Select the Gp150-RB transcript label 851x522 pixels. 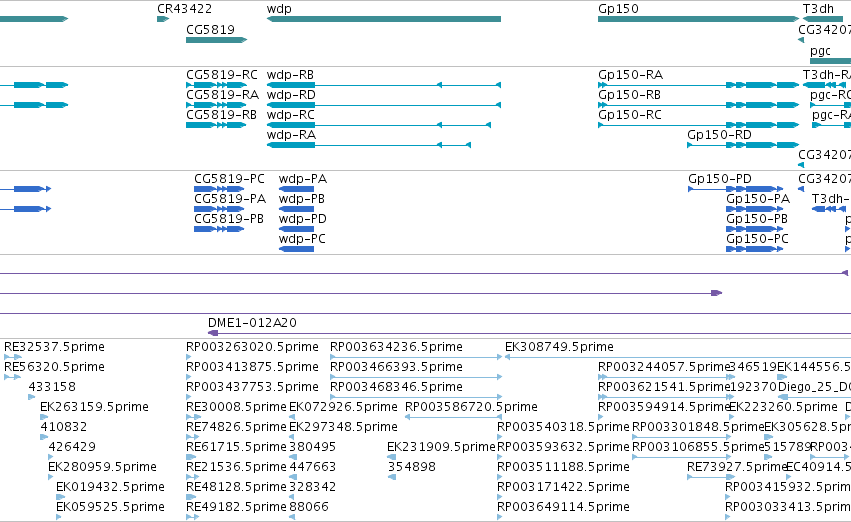point(630,95)
